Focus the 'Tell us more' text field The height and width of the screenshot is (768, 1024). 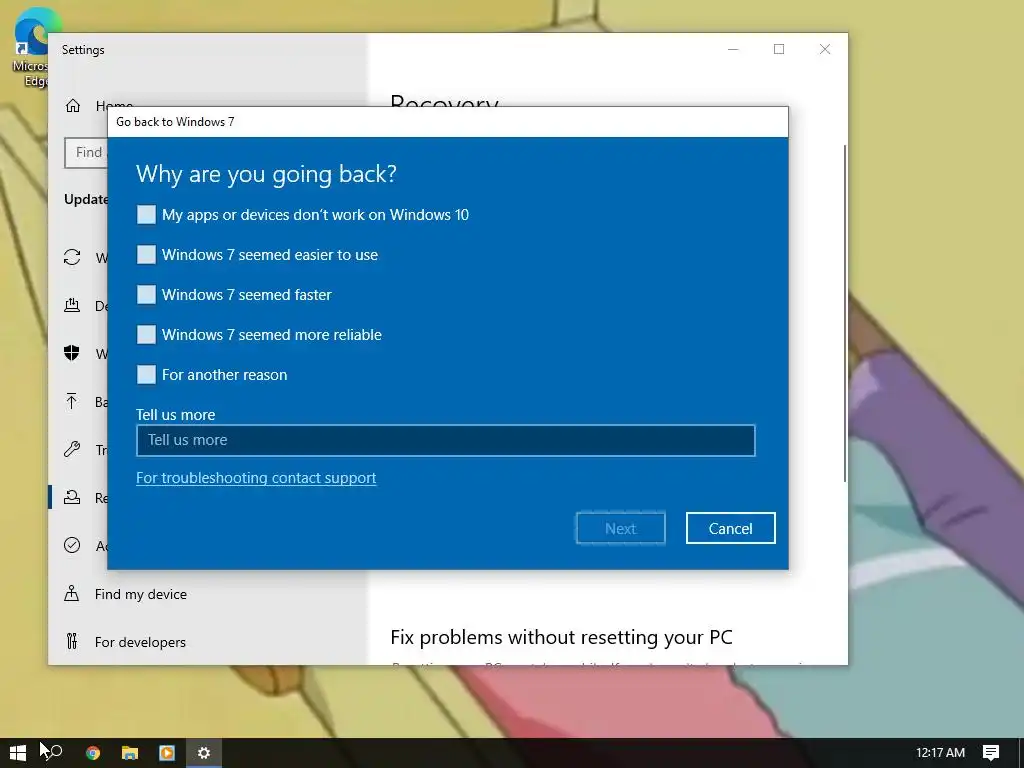point(445,440)
